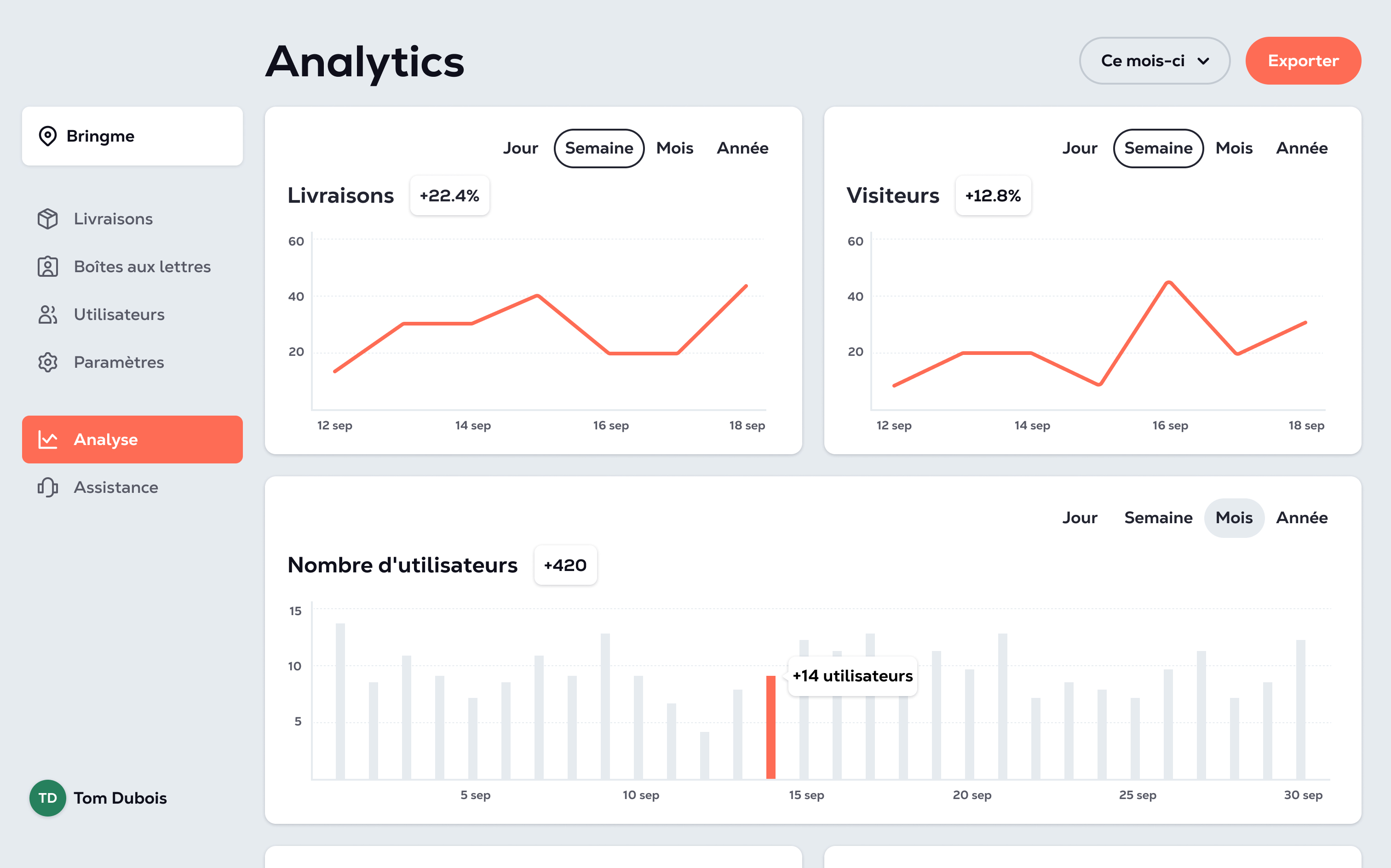Go to Utilisateurs in sidebar
This screenshot has height=868, width=1391.
coord(132,314)
